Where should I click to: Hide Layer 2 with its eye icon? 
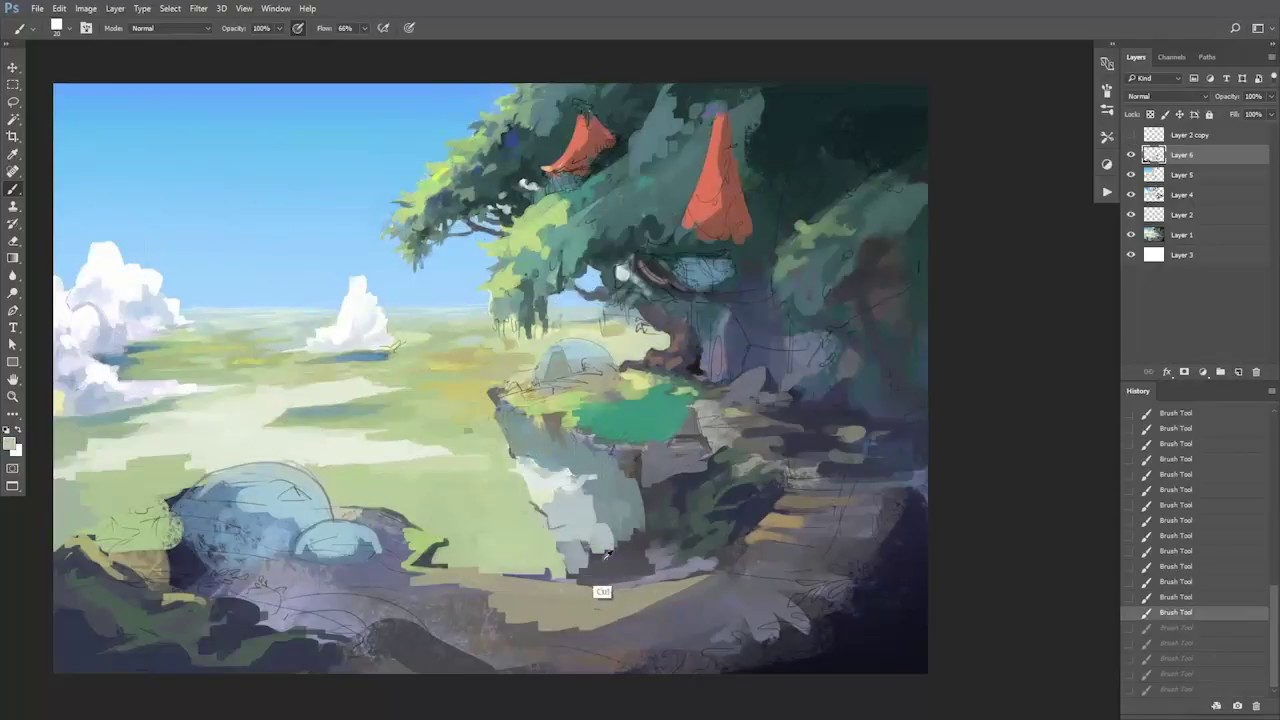point(1131,215)
